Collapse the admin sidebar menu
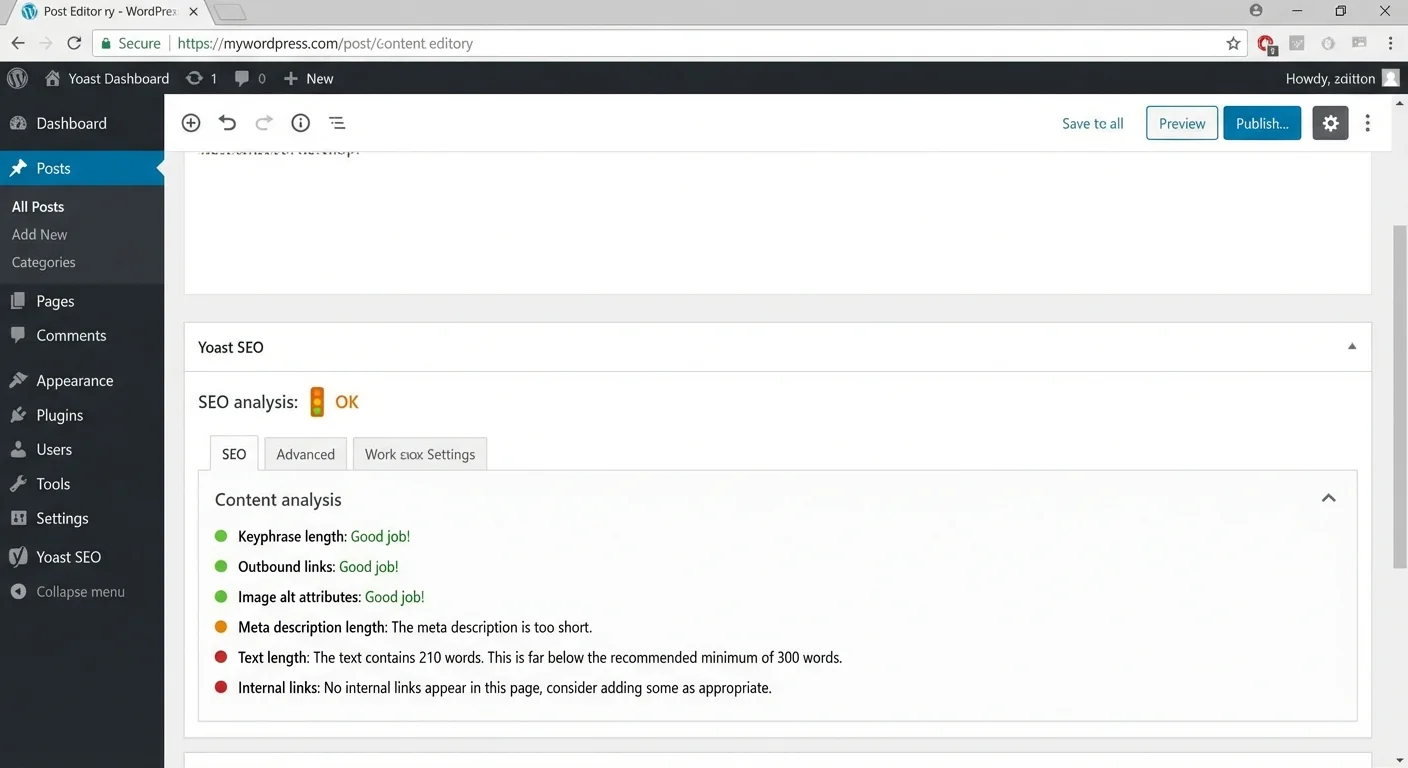This screenshot has height=768, width=1408. click(x=82, y=591)
